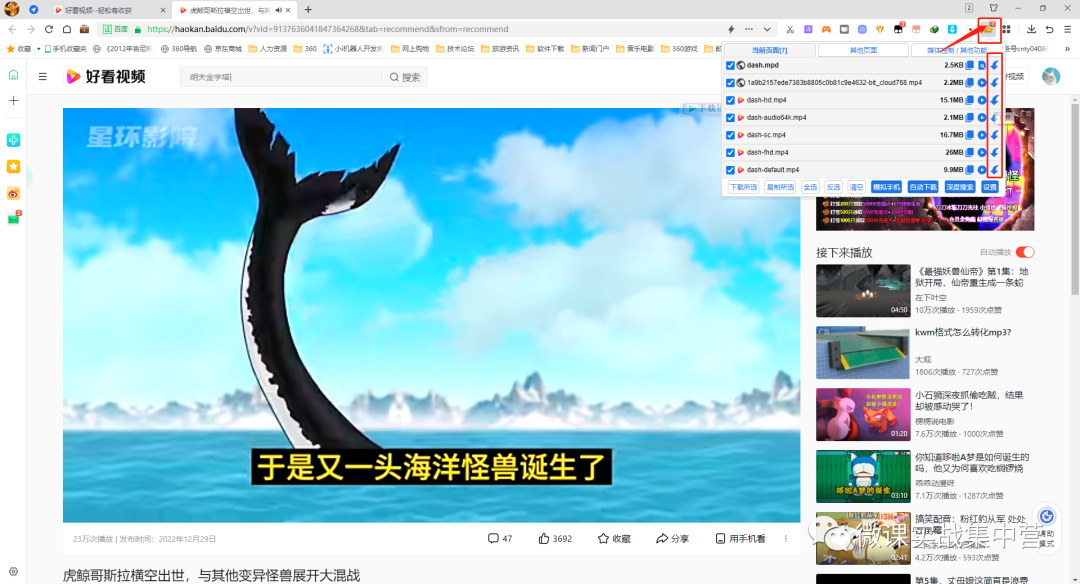
Task: Switch to the 好看视频--轻松有收获 browser tab
Action: 109,10
